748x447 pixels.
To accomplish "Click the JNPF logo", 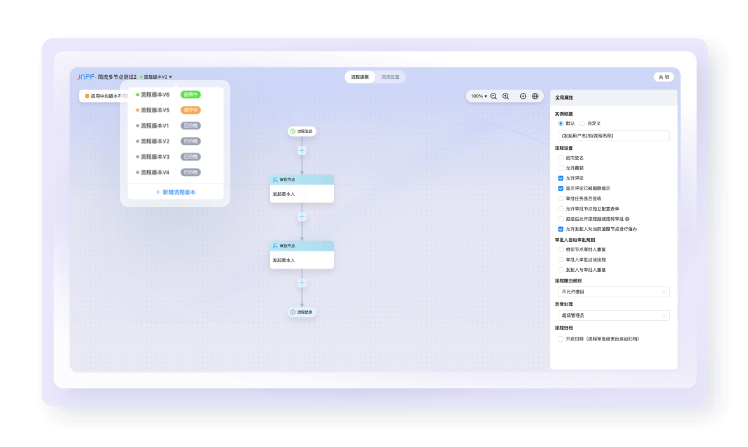I will coord(86,77).
